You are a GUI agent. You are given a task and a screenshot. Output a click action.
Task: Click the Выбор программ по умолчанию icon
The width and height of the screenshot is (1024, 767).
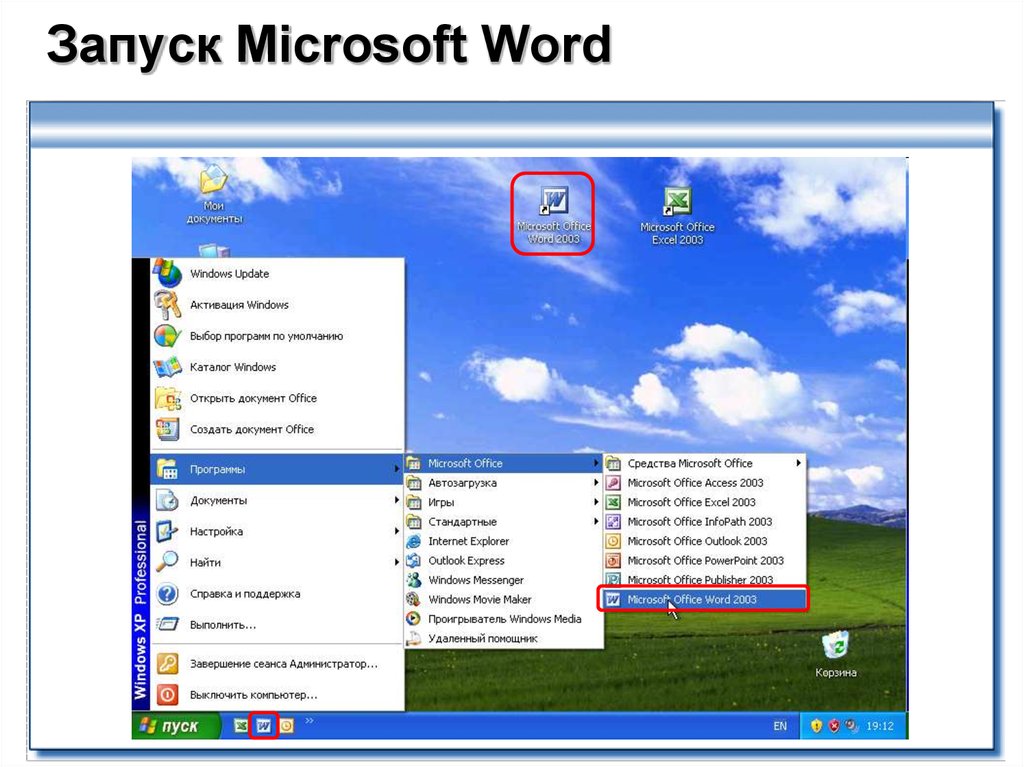coord(168,336)
